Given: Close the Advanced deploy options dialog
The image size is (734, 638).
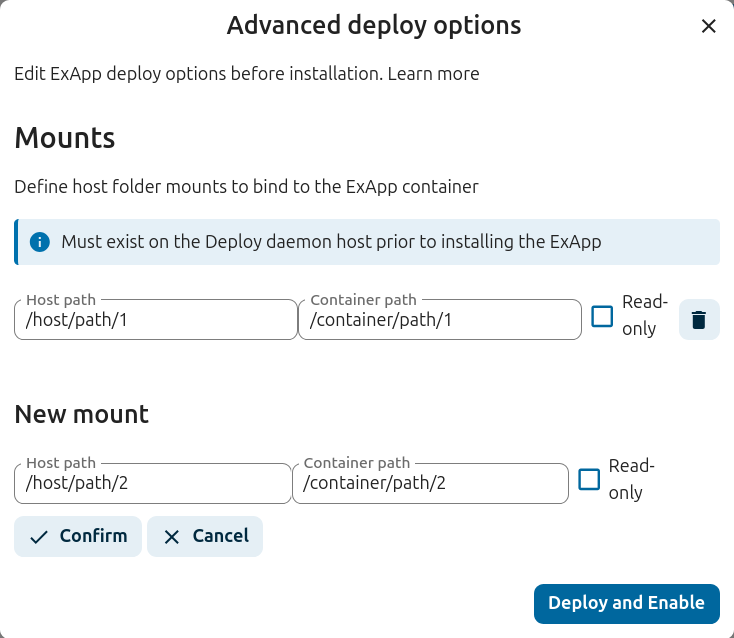Looking at the screenshot, I should (x=709, y=27).
